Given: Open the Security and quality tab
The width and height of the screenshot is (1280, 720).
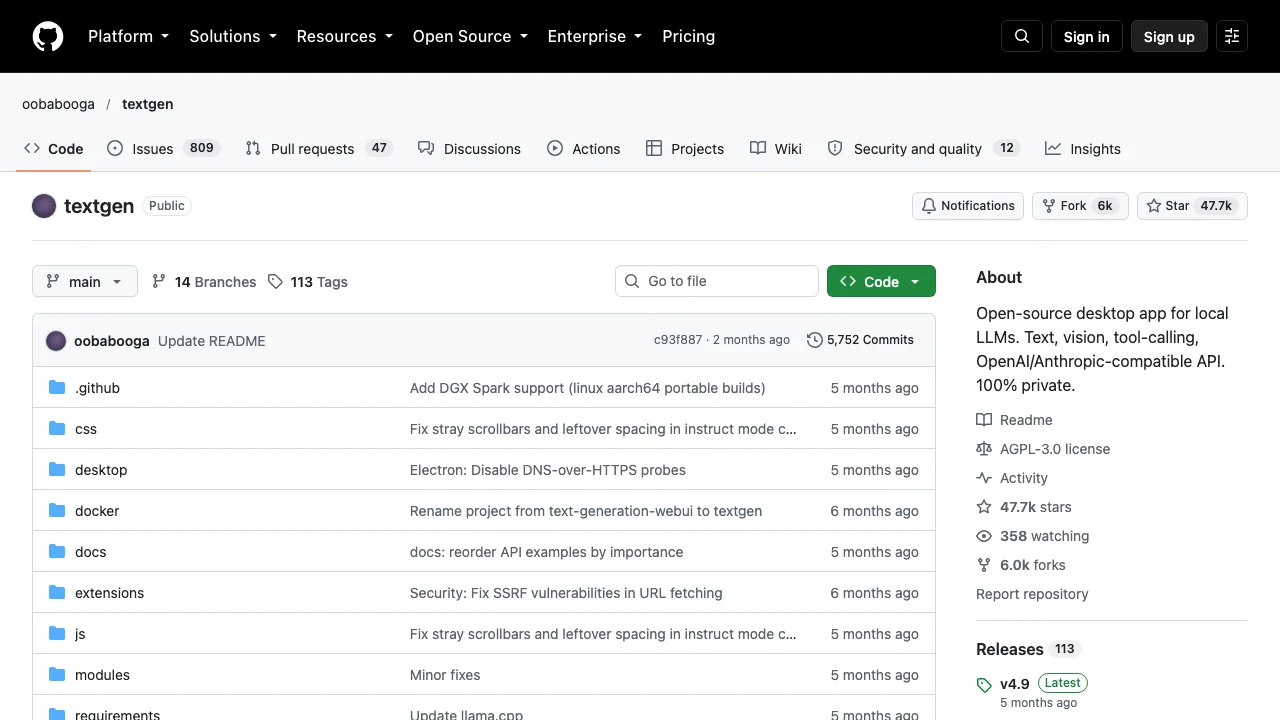Looking at the screenshot, I should pyautogui.click(x=922, y=149).
